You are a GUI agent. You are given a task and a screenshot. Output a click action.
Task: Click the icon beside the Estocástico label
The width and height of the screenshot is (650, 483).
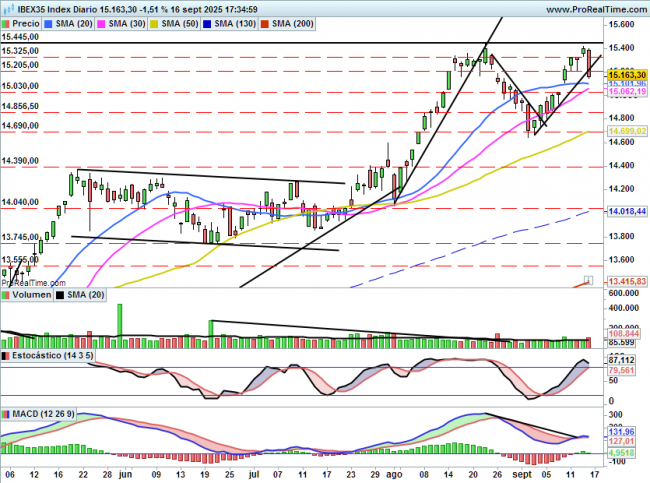(x=6, y=356)
